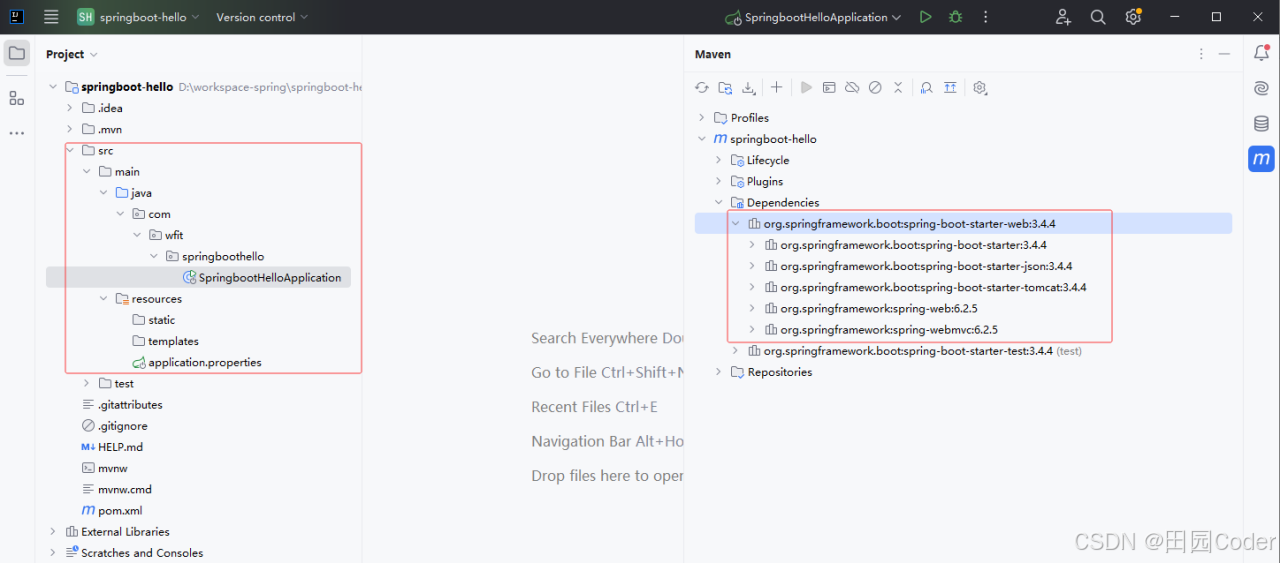Viewport: 1280px width, 563px height.
Task: Select the templates folder
Action: pyautogui.click(x=165, y=341)
